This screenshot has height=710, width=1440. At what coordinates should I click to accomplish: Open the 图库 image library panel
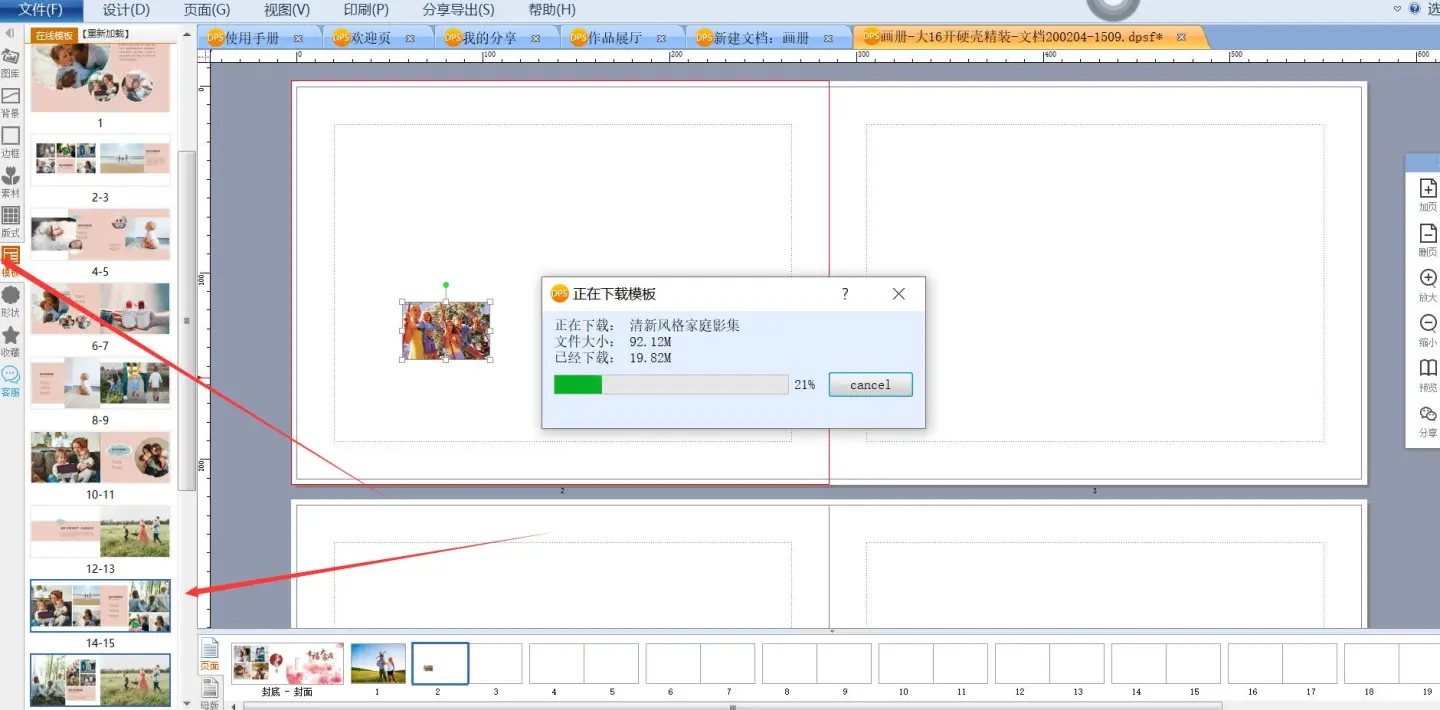point(10,60)
